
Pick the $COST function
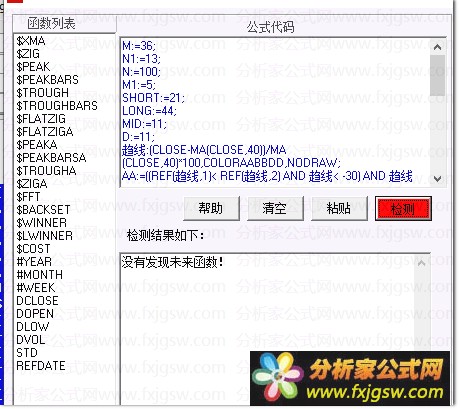point(33,249)
